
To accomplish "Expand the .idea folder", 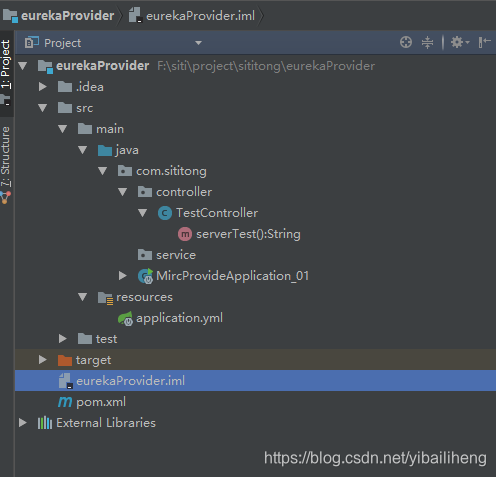I will 42,87.
